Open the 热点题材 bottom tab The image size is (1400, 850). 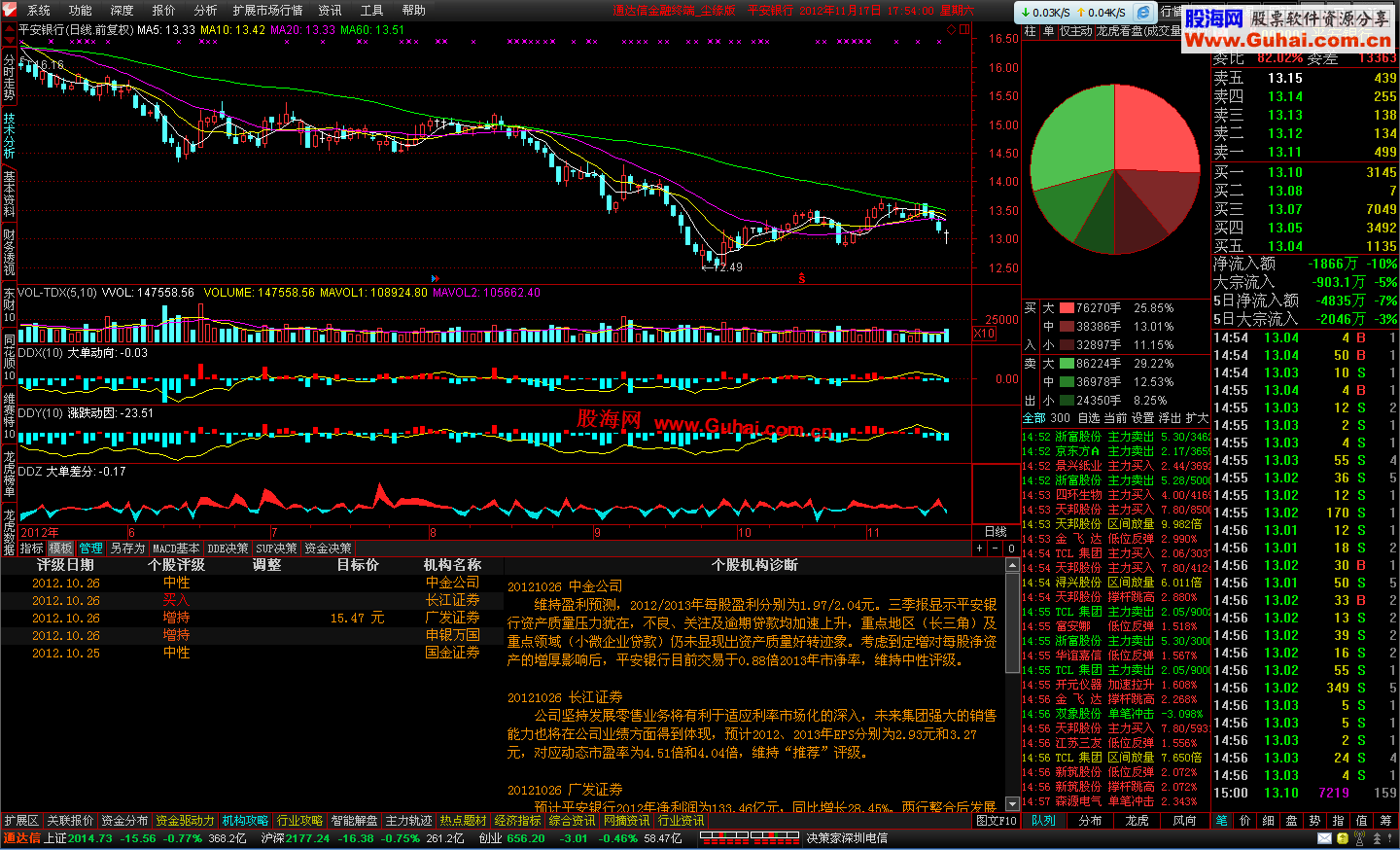463,821
